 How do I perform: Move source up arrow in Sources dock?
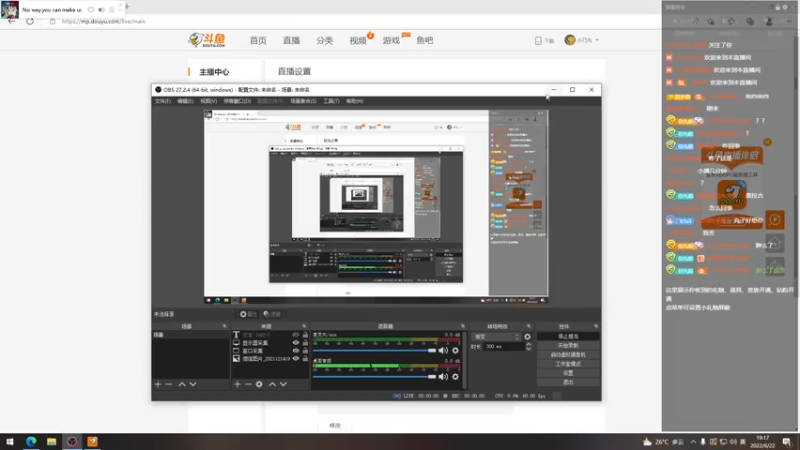272,384
